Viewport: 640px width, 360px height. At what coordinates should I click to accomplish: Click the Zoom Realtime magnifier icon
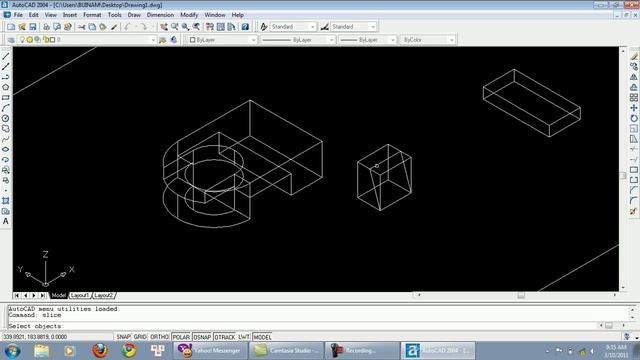(175, 27)
